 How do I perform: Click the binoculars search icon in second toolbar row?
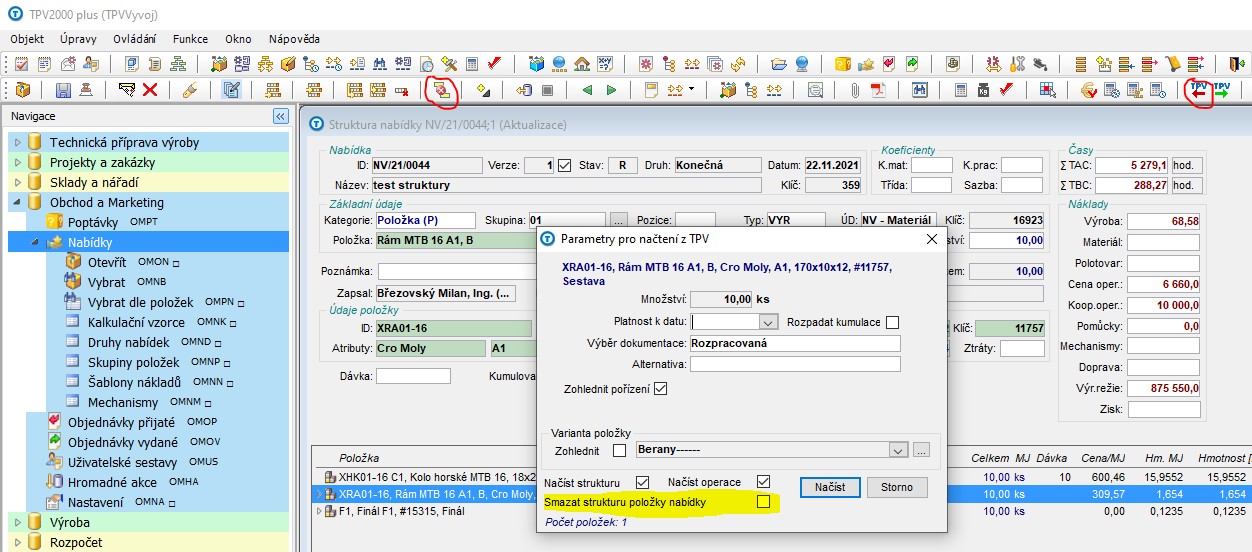coord(919,90)
